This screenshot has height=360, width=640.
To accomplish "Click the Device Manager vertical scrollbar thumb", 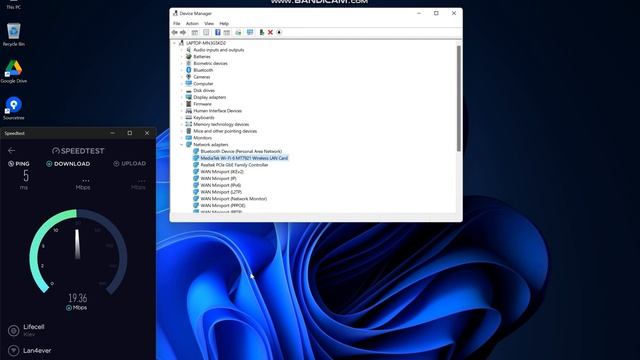I will coord(459,98).
